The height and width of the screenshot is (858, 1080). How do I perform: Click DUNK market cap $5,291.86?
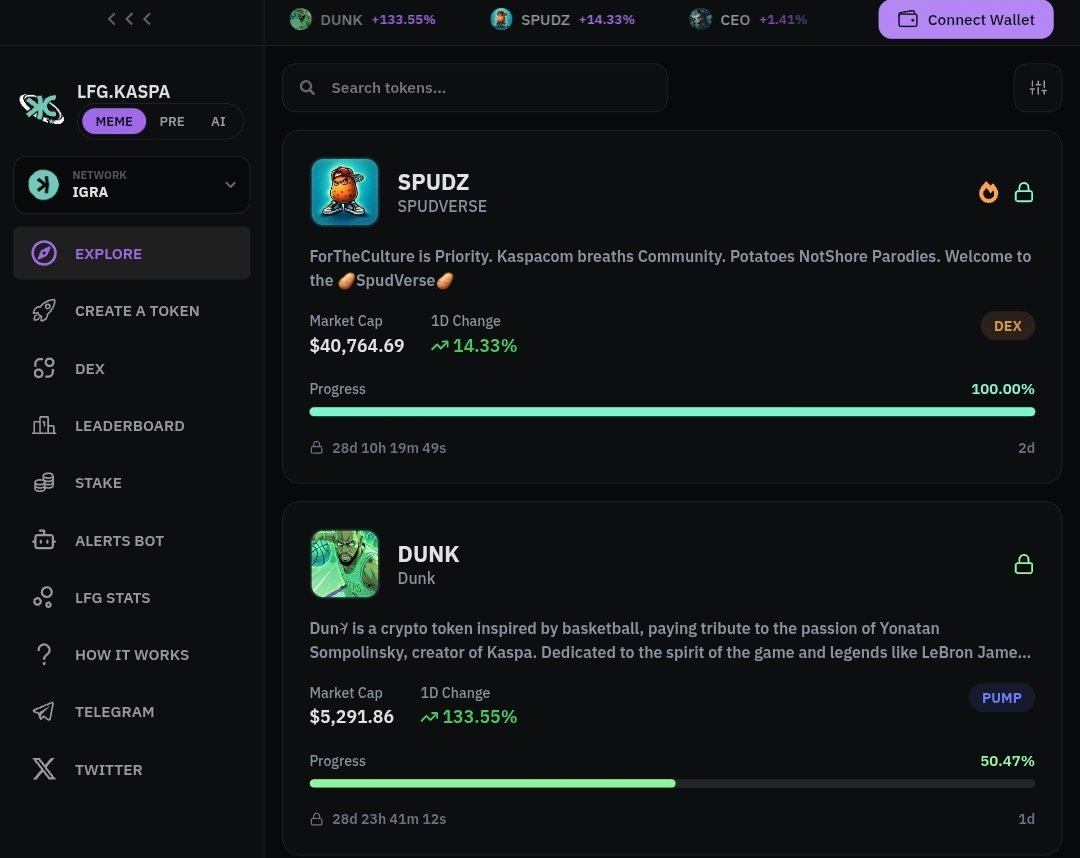(x=351, y=717)
